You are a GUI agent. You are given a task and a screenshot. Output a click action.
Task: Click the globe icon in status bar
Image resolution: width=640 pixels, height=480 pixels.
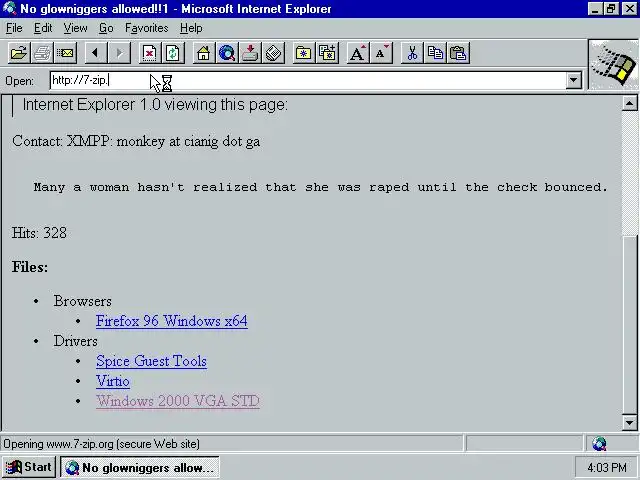coord(599,444)
